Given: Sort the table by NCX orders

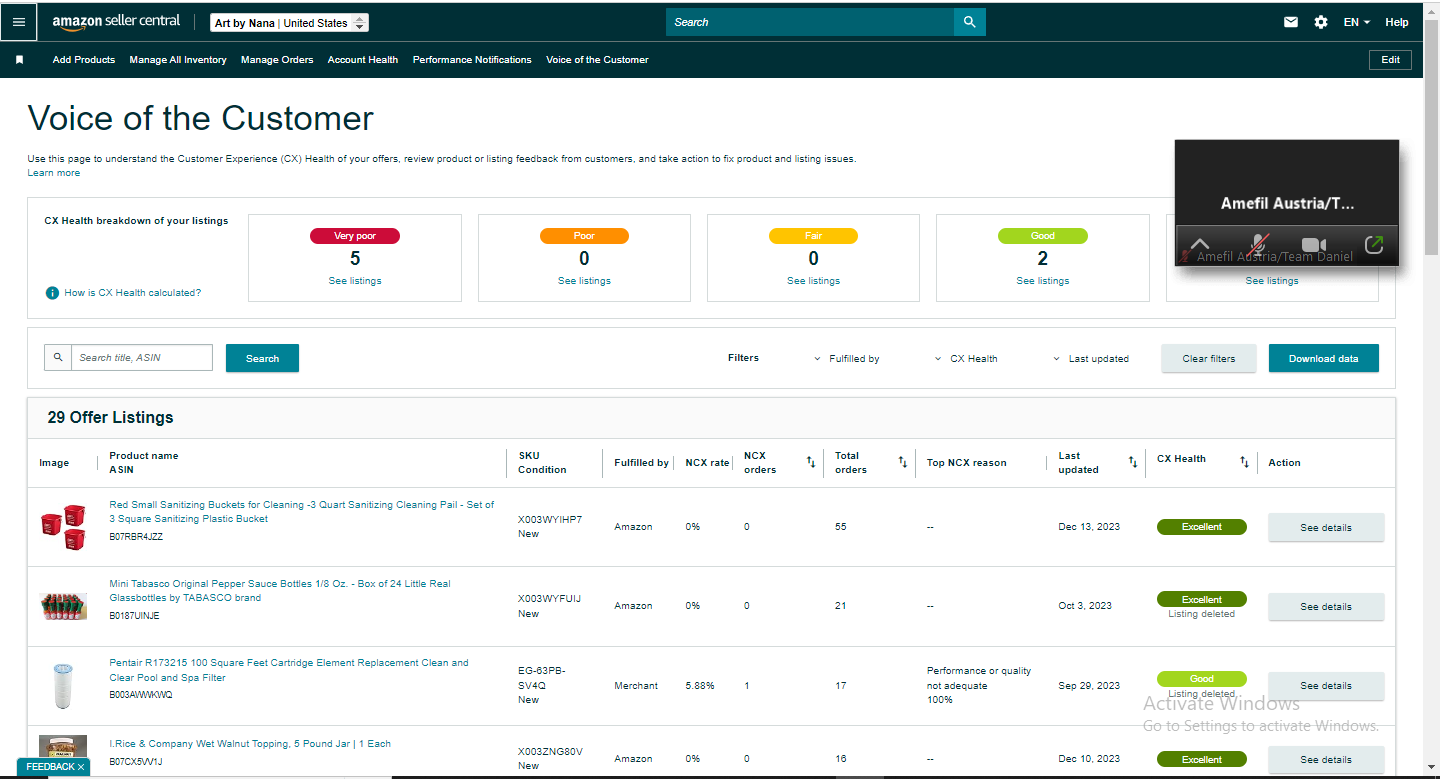Looking at the screenshot, I should pyautogui.click(x=811, y=462).
